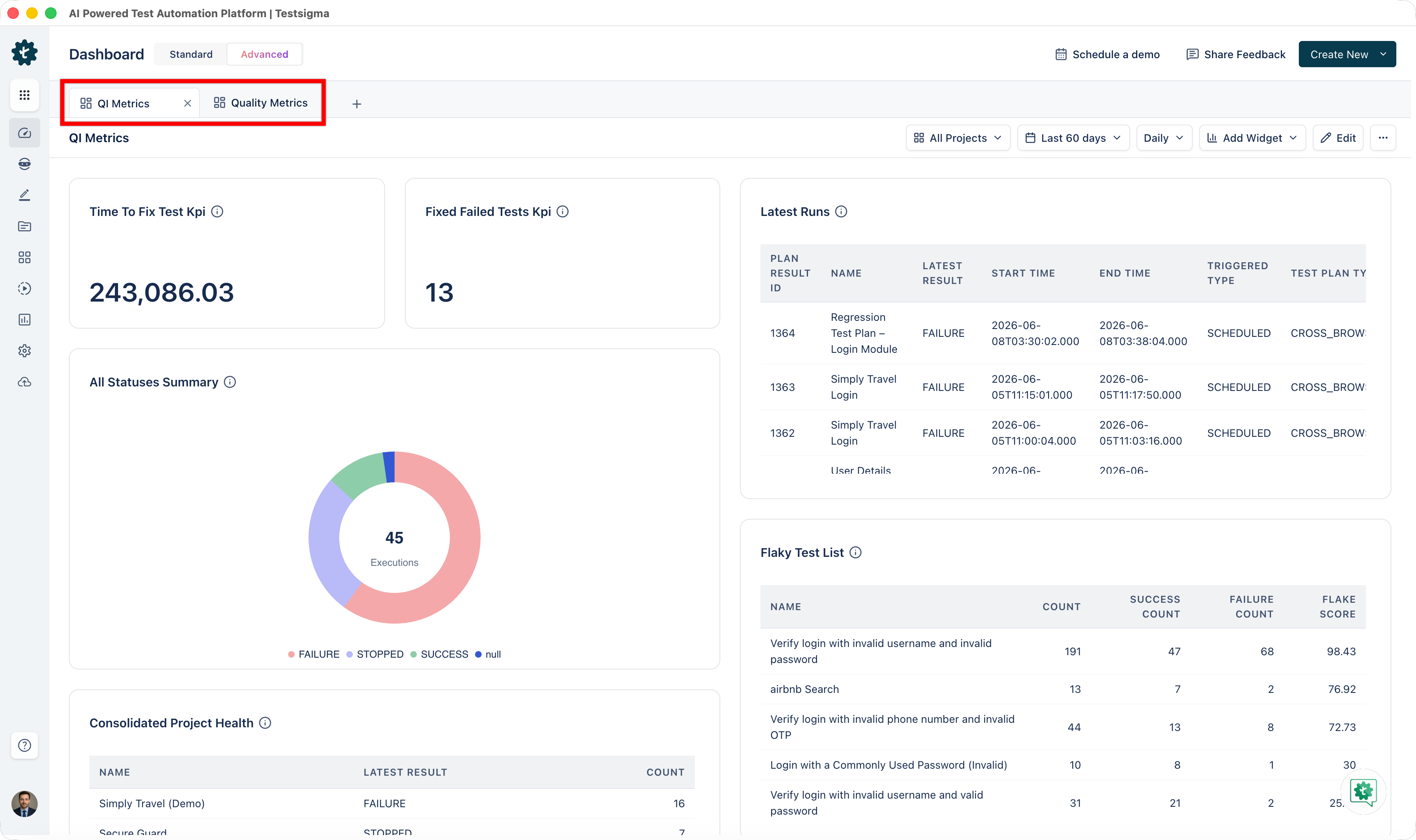Switch to Advanced dashboard mode

point(264,54)
